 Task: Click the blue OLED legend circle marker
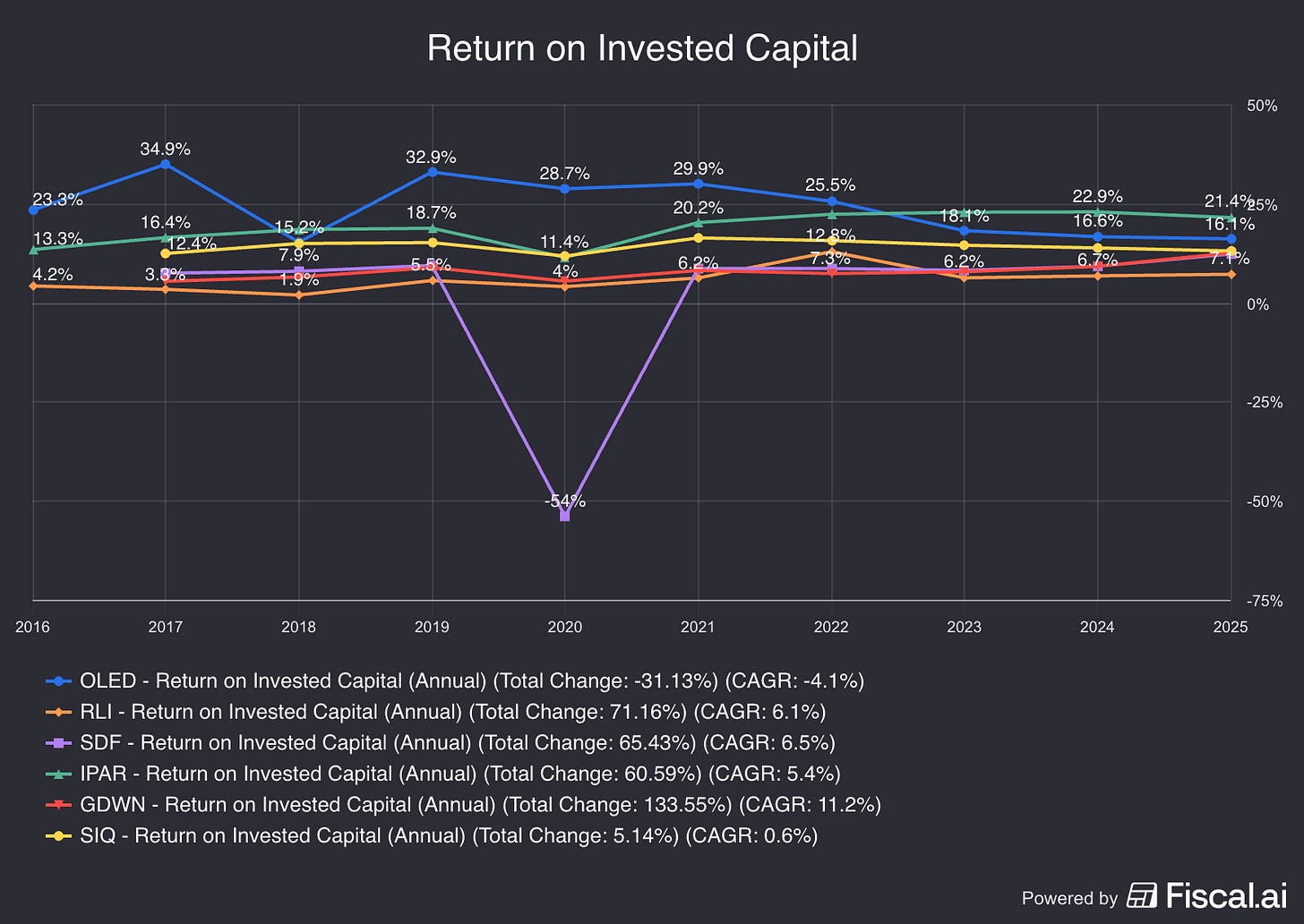tap(59, 681)
